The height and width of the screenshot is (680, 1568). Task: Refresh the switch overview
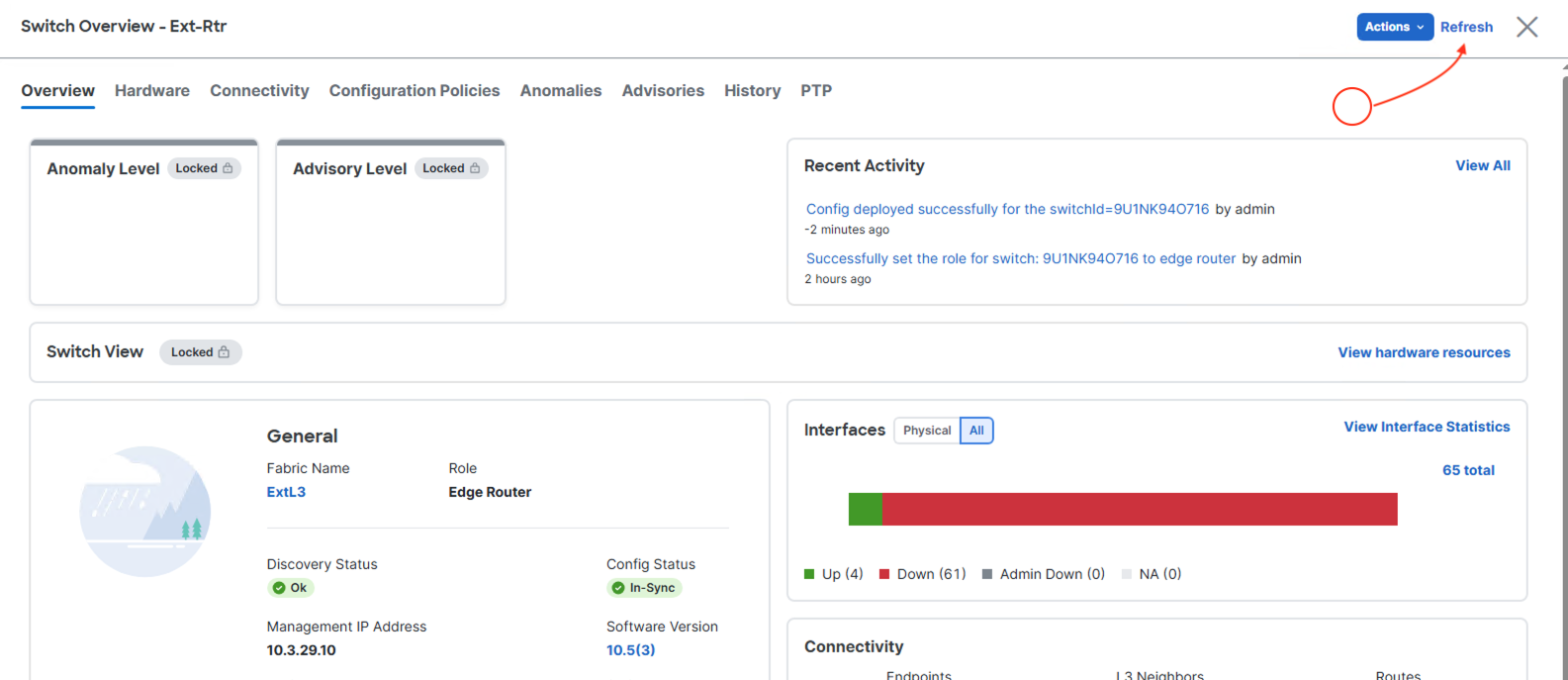click(1466, 27)
